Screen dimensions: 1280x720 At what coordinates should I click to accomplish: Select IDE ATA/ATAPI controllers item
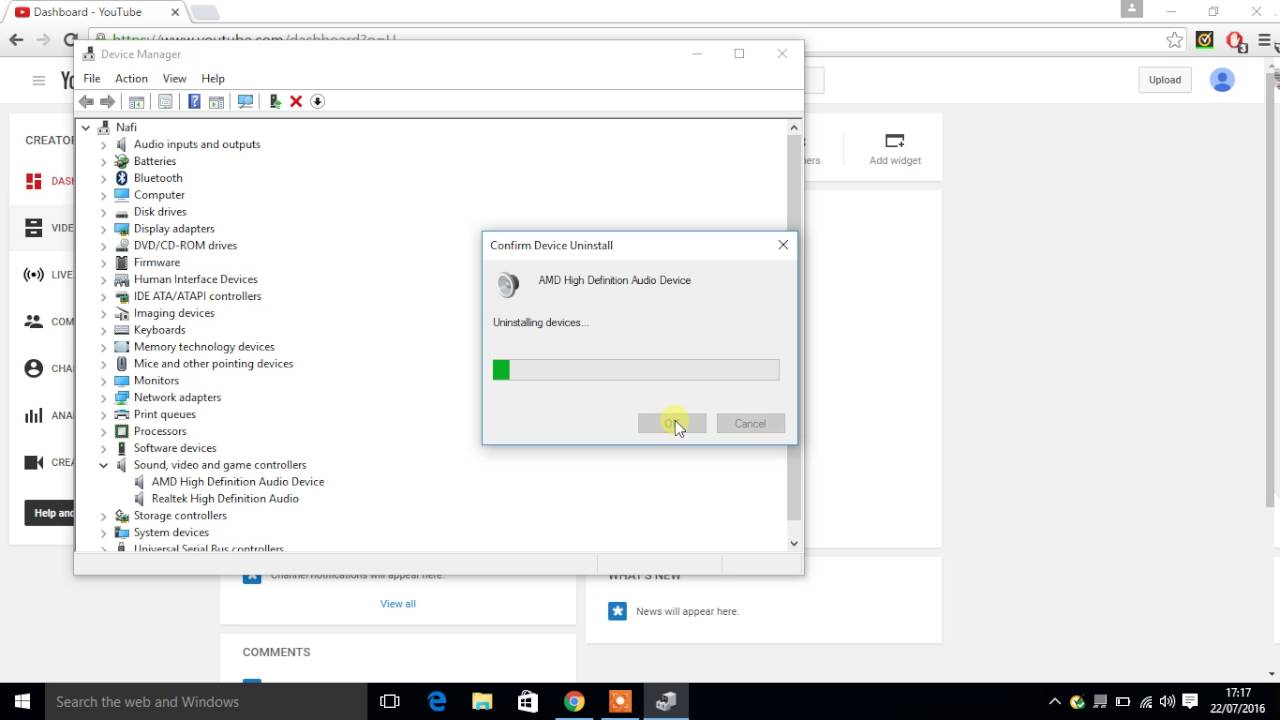point(197,297)
